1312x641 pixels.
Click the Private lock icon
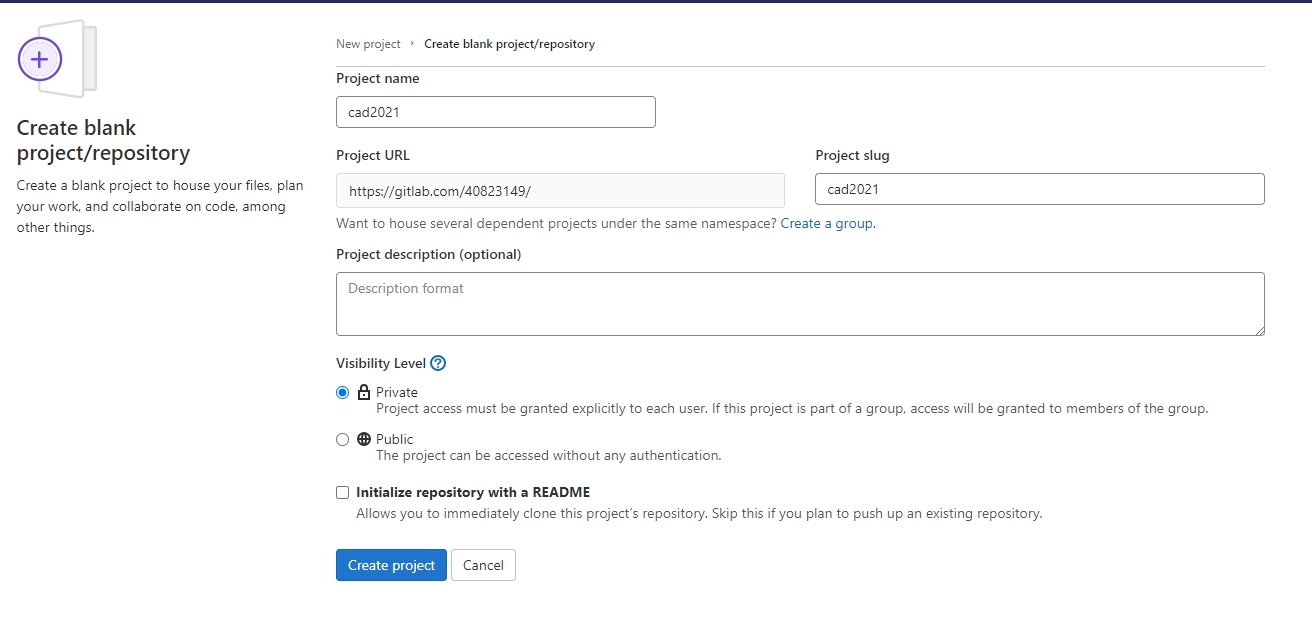tap(364, 392)
